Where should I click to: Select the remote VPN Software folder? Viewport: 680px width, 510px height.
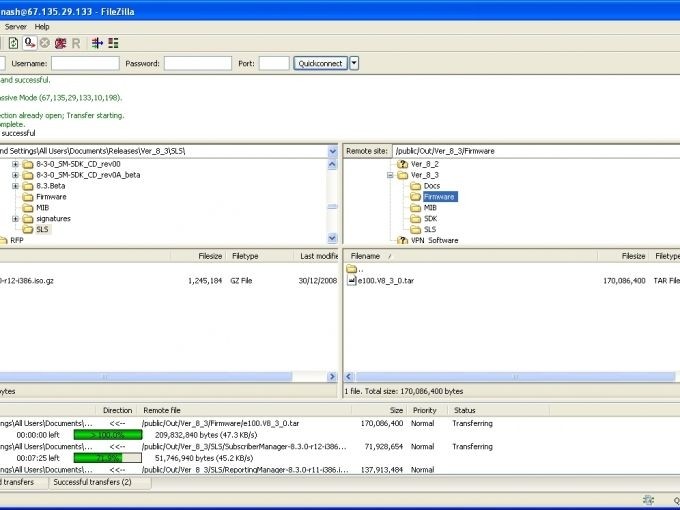[434, 240]
